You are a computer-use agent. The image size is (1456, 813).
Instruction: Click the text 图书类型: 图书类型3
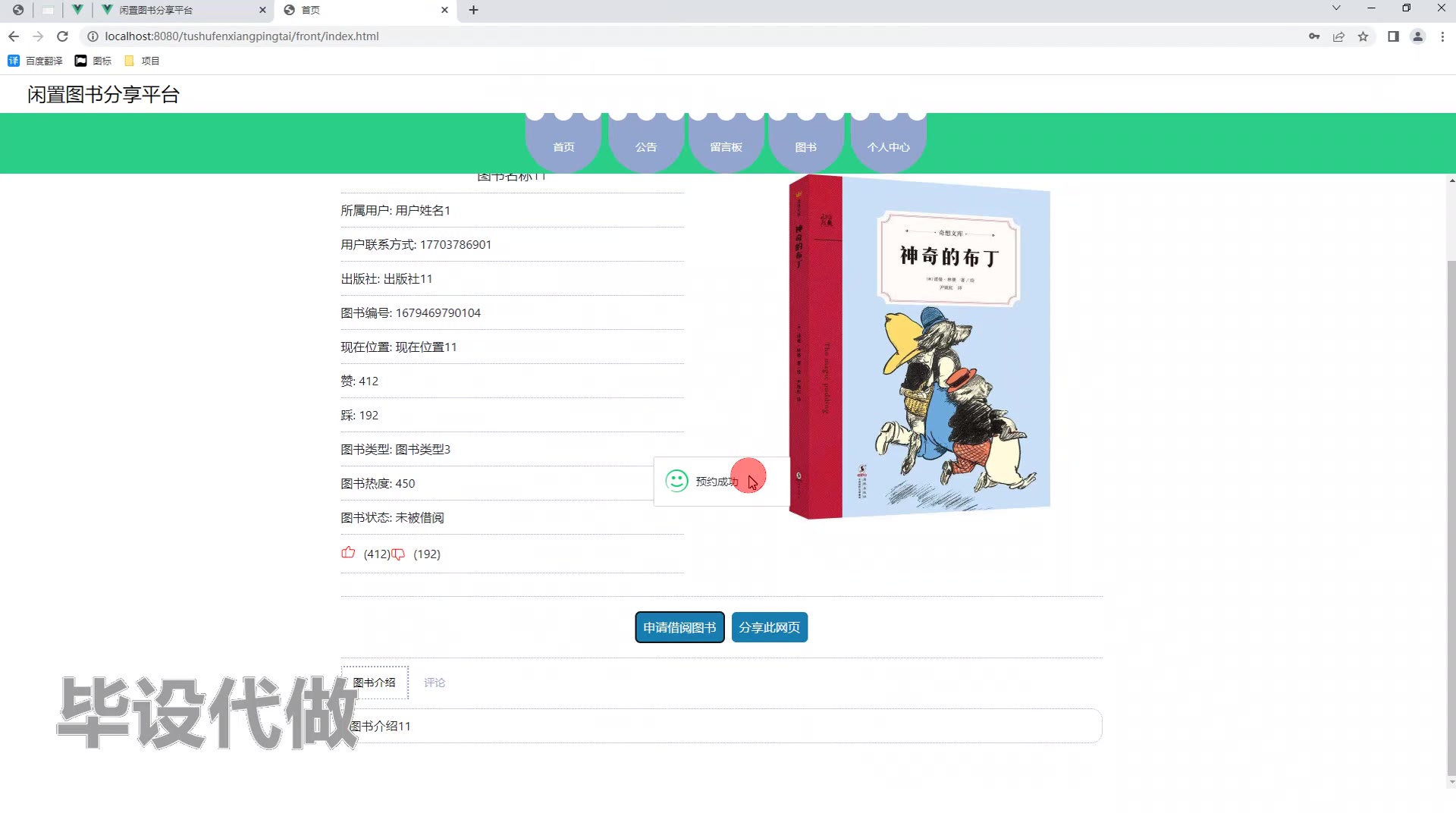pos(395,449)
